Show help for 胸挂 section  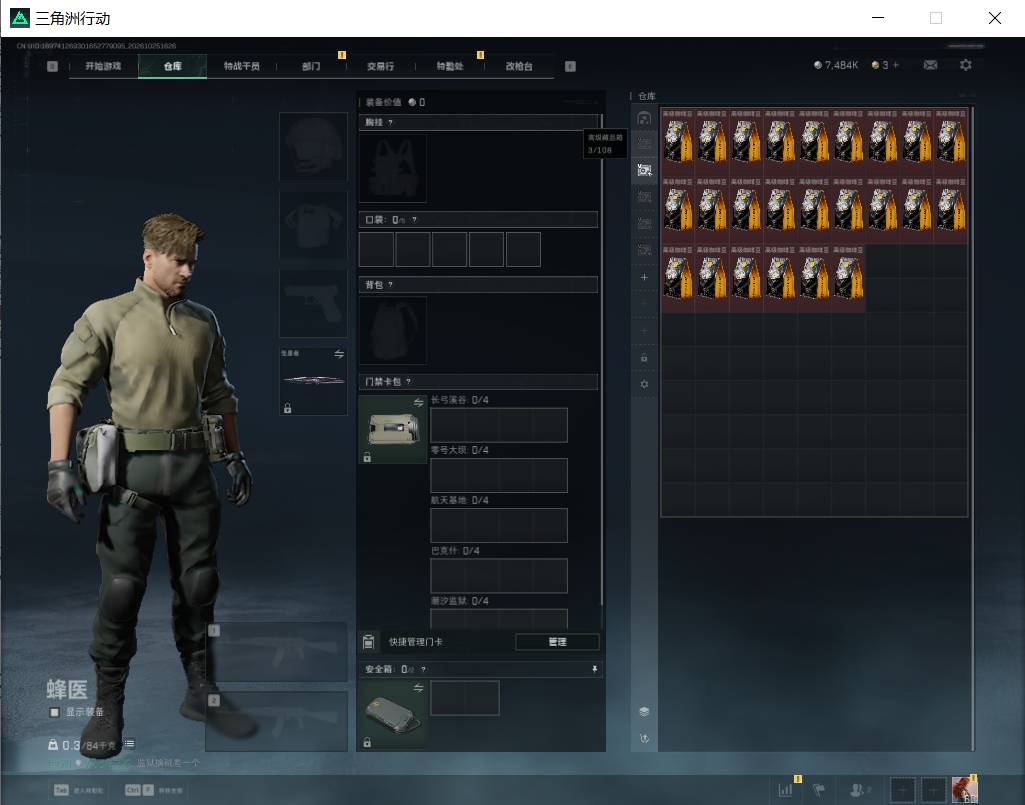click(x=390, y=122)
